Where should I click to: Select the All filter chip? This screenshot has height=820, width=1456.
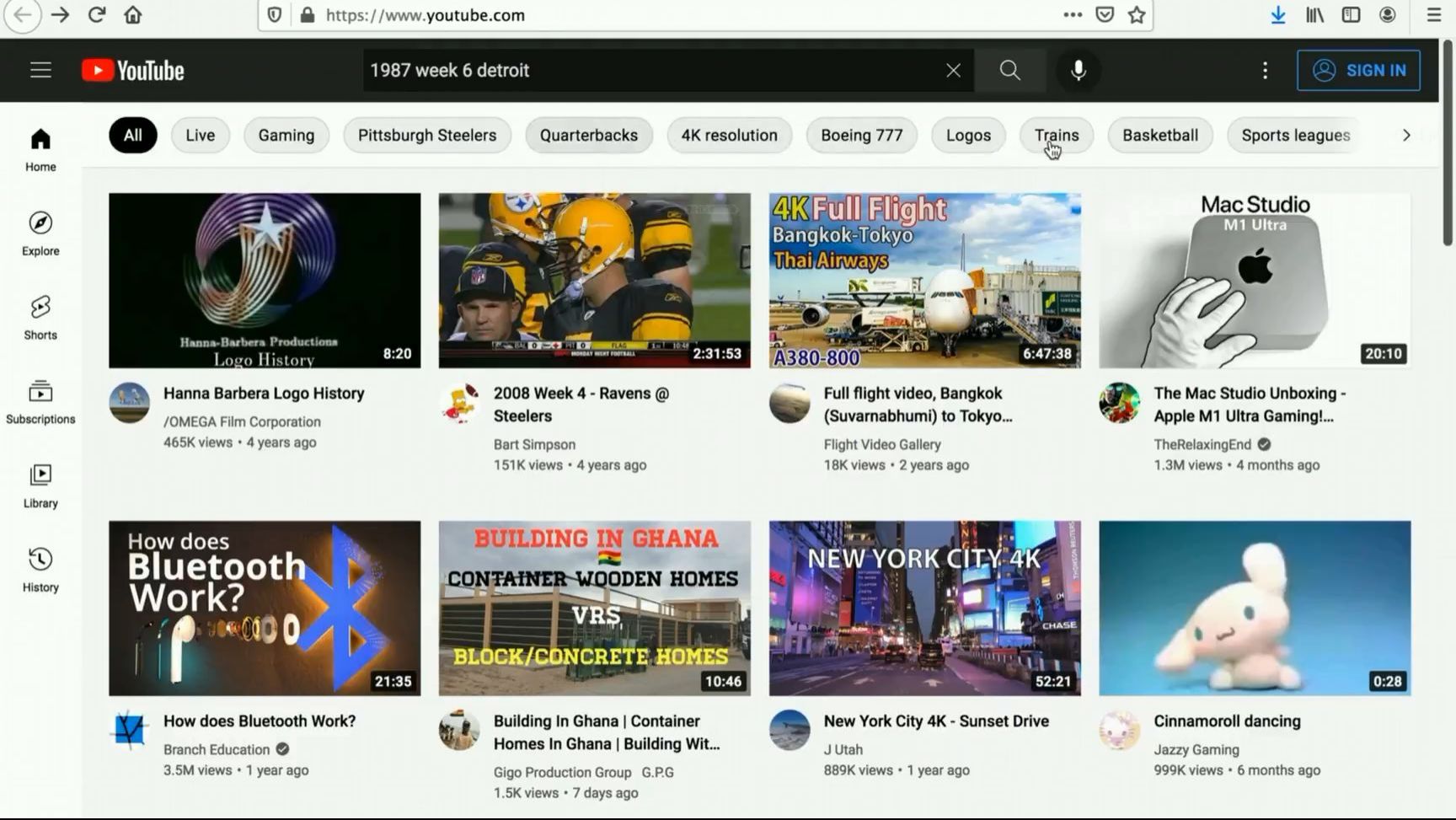pos(132,135)
